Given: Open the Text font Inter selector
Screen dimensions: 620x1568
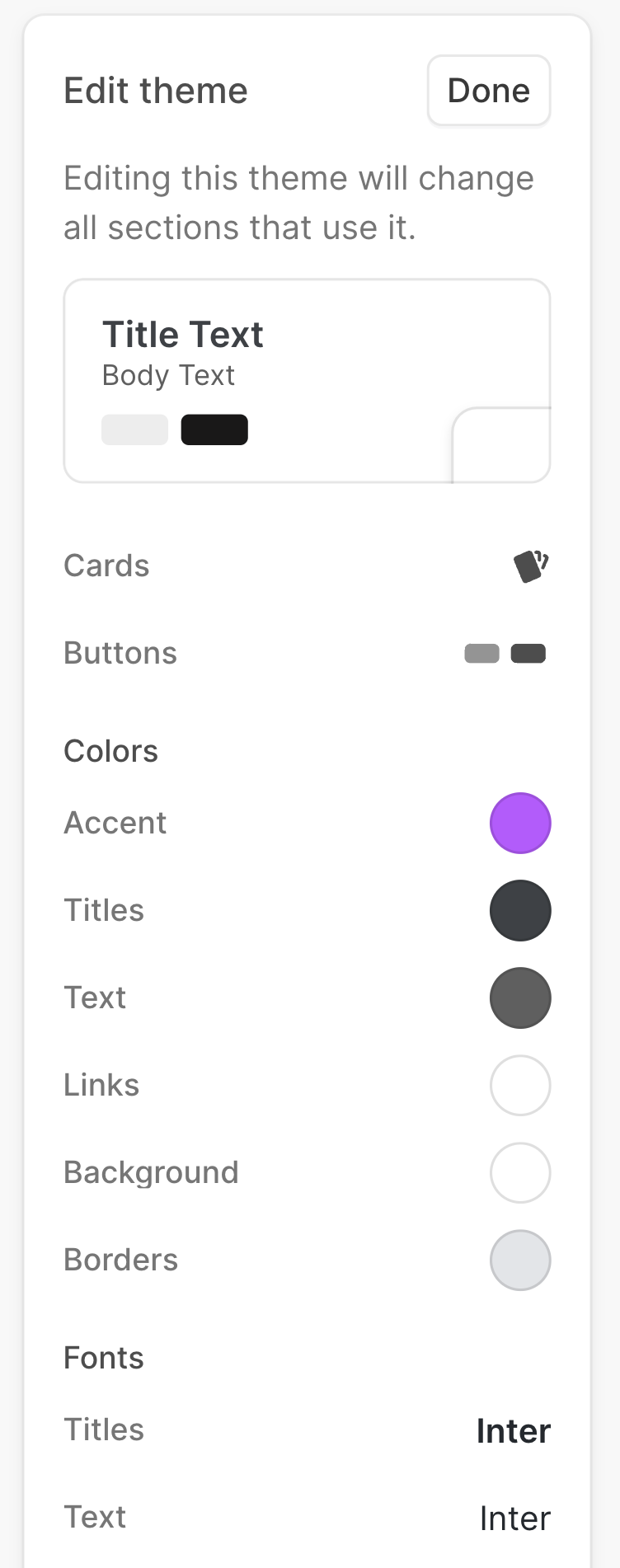Looking at the screenshot, I should [x=514, y=1519].
